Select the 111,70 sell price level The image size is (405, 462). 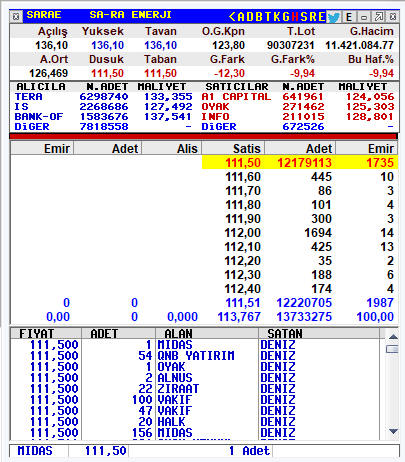point(243,191)
